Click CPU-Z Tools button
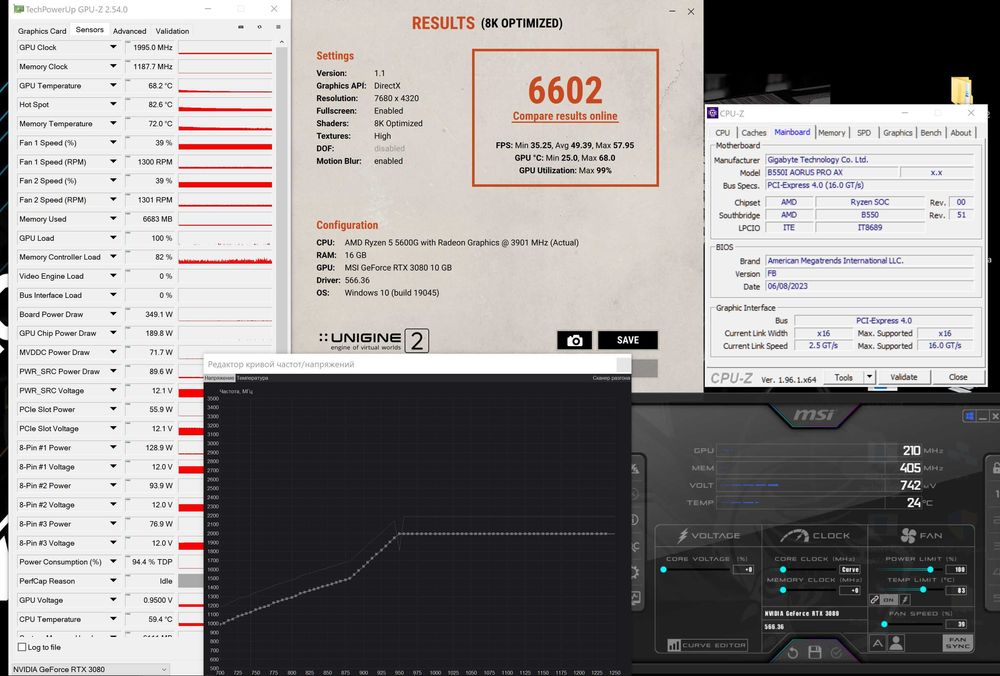Image resolution: width=1000 pixels, height=676 pixels. (x=843, y=377)
